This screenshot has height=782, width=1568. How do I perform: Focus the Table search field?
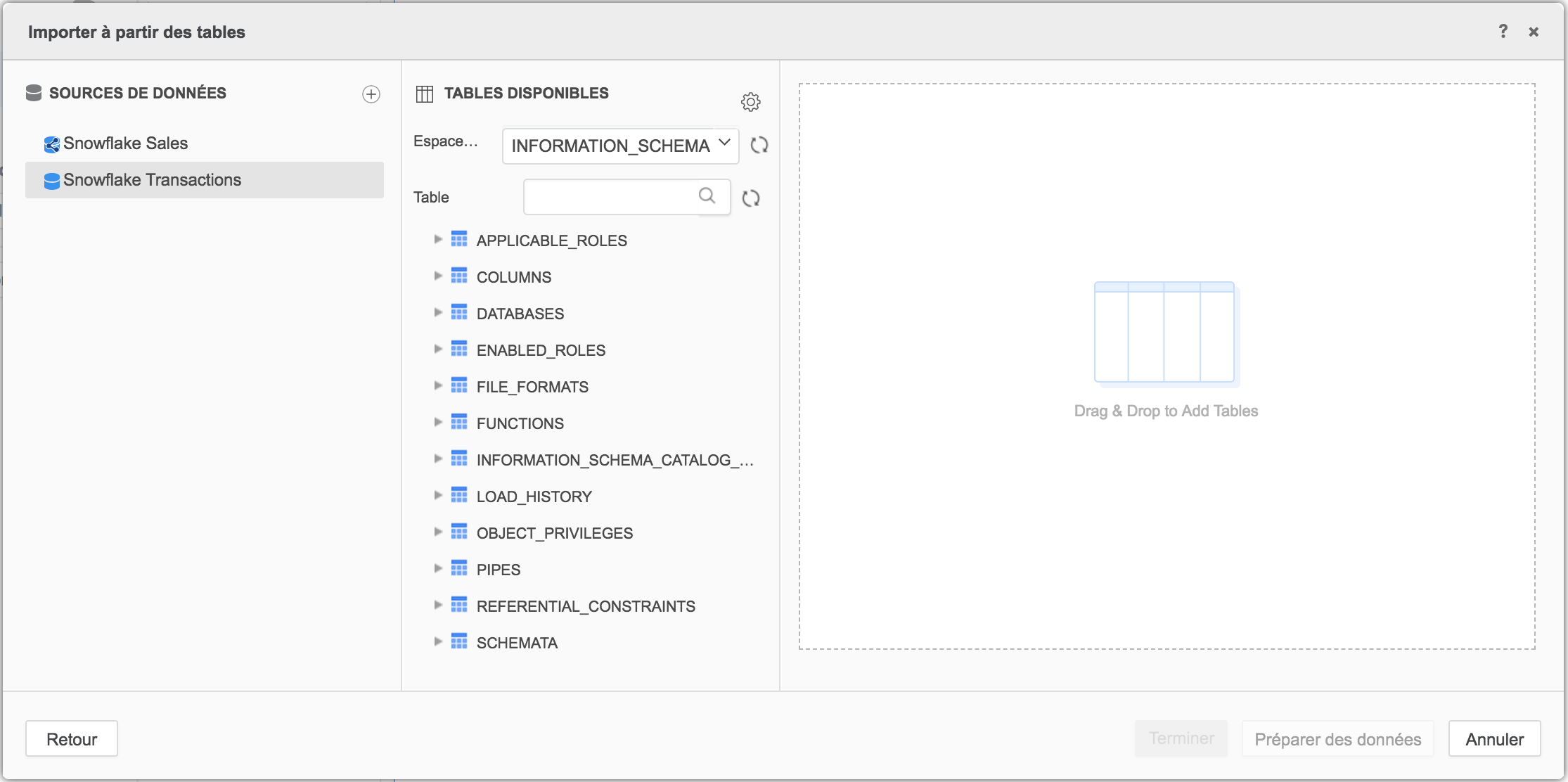pos(610,197)
